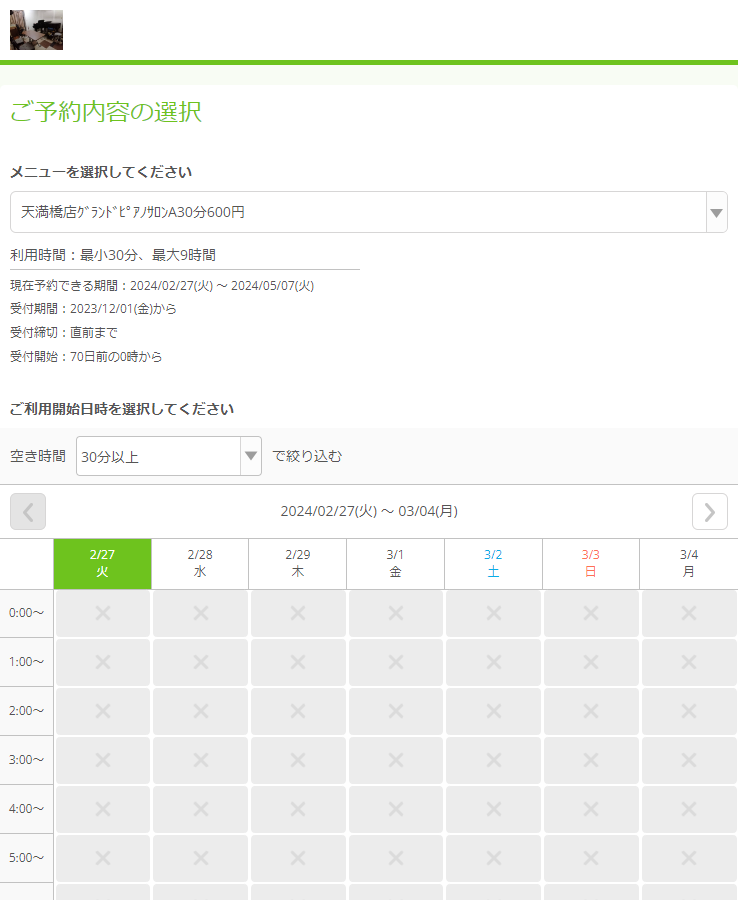Select the 3/1 Friday date header
This screenshot has height=900, width=738.
pos(395,564)
